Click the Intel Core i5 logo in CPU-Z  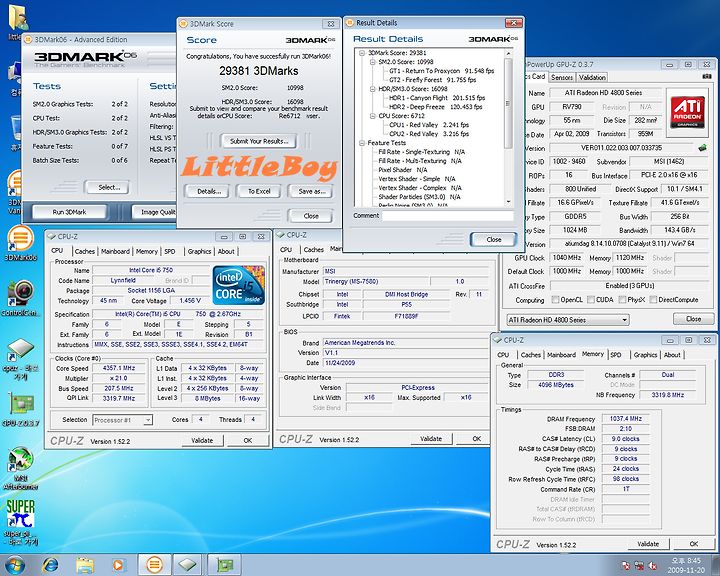239,285
